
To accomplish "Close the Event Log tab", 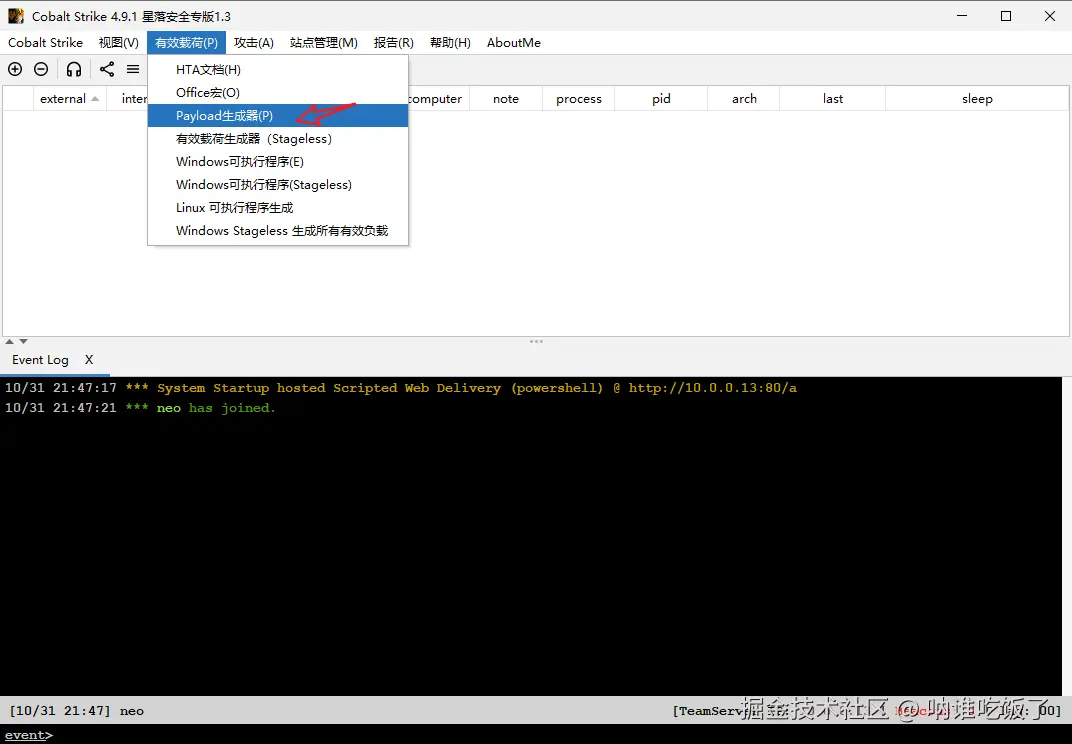I will 89,360.
